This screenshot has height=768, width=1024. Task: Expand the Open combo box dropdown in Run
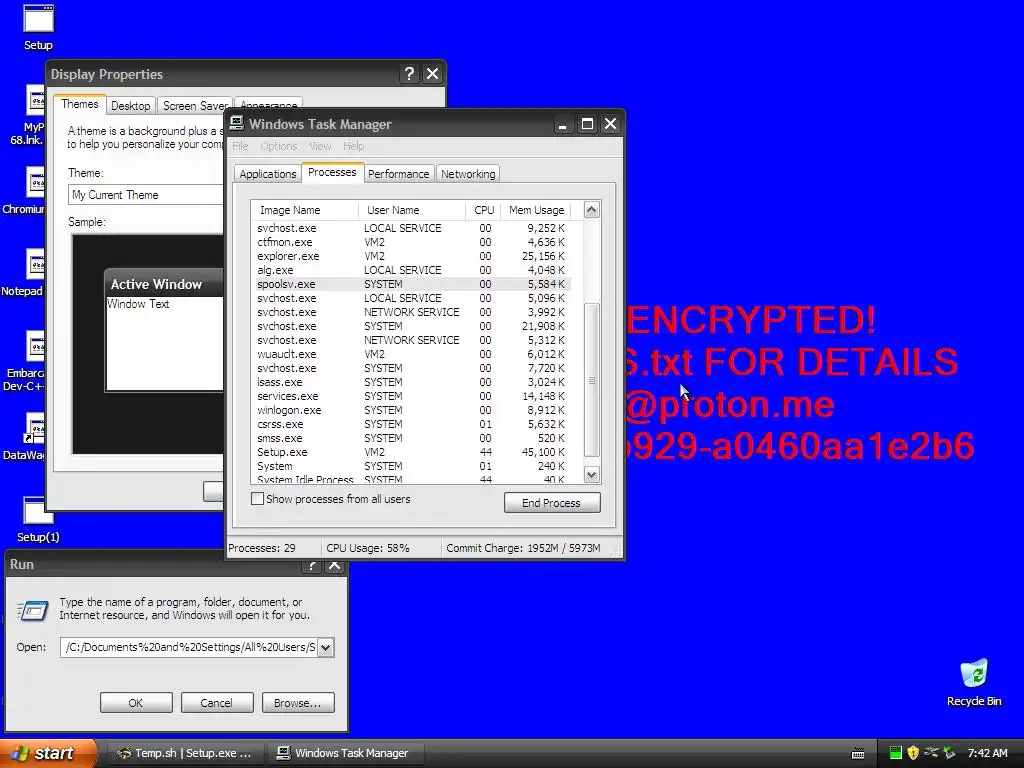(x=325, y=647)
